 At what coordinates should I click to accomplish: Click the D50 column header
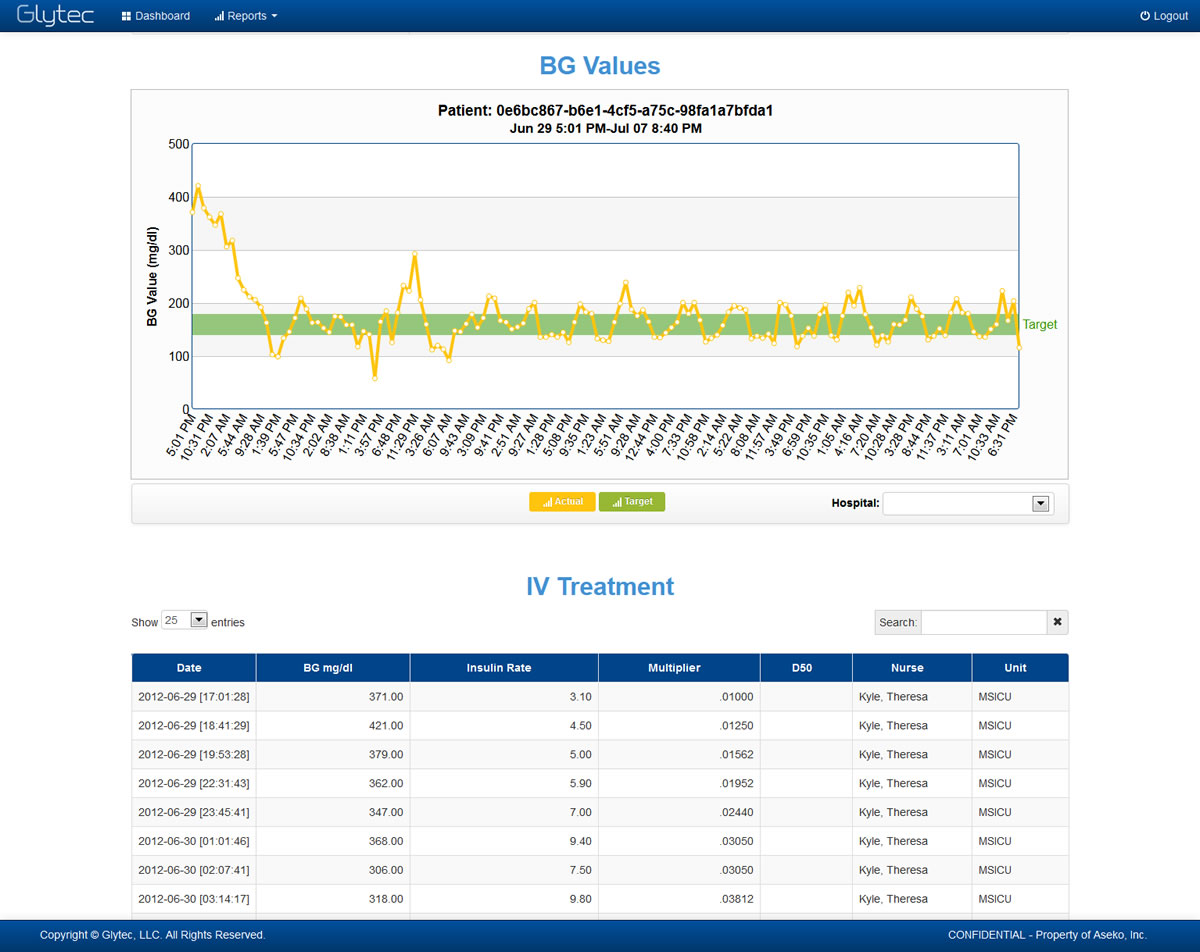click(x=805, y=668)
